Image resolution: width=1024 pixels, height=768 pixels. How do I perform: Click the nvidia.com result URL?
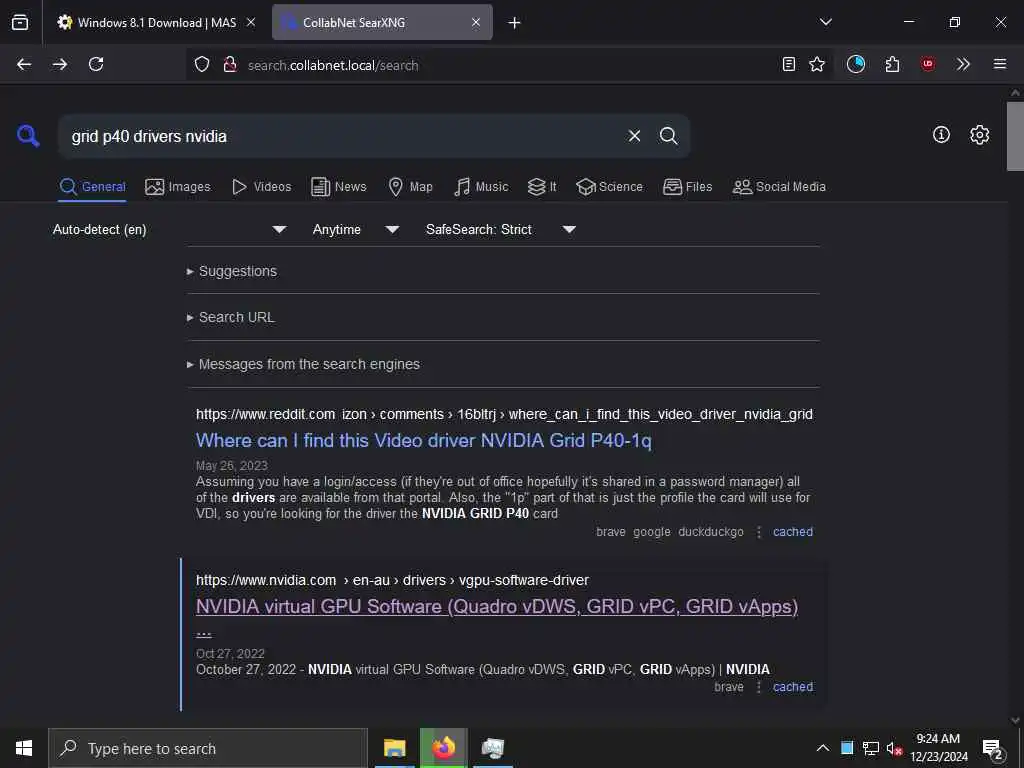[x=392, y=580]
